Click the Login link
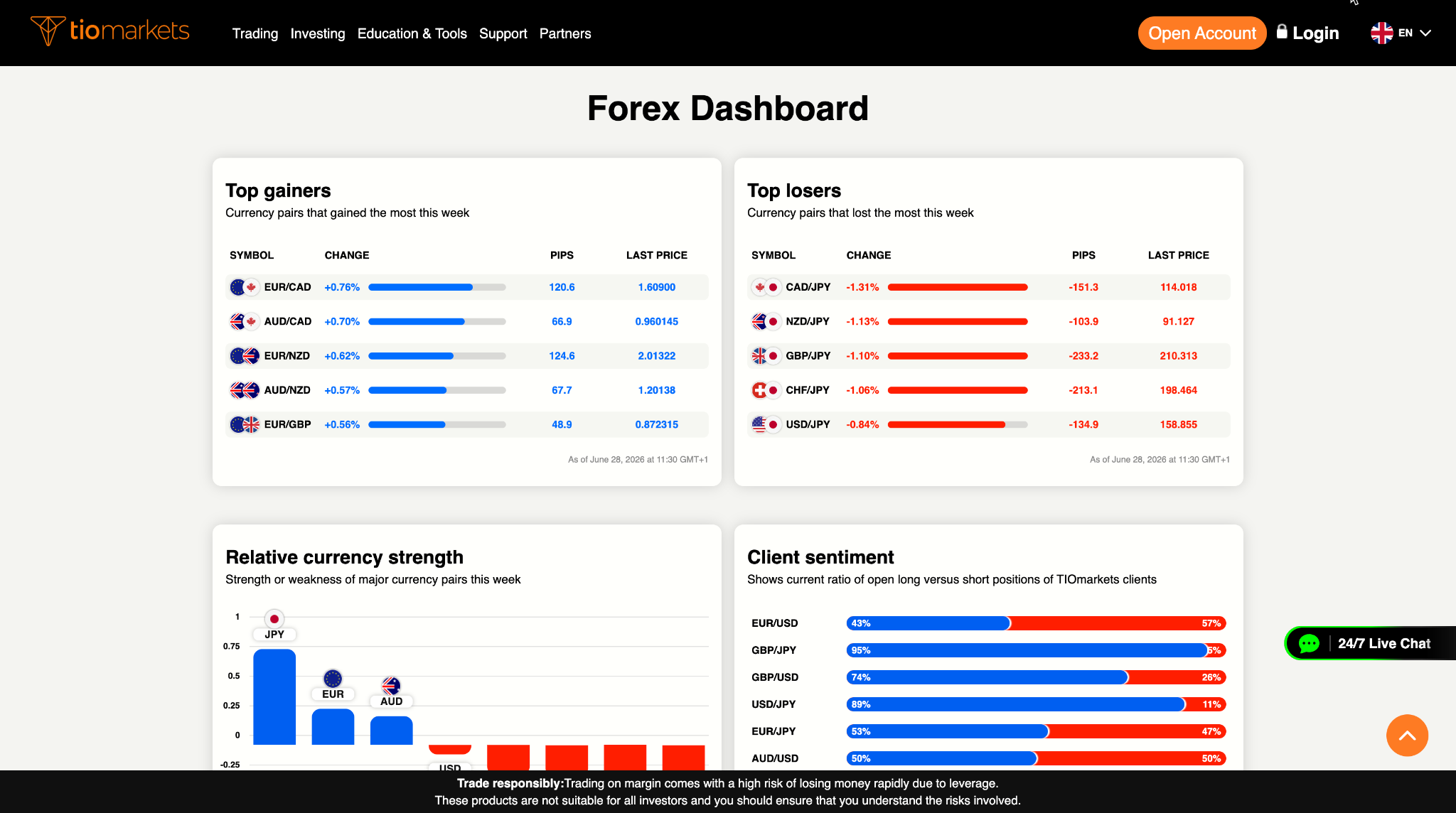This screenshot has width=1456, height=813. [1315, 33]
